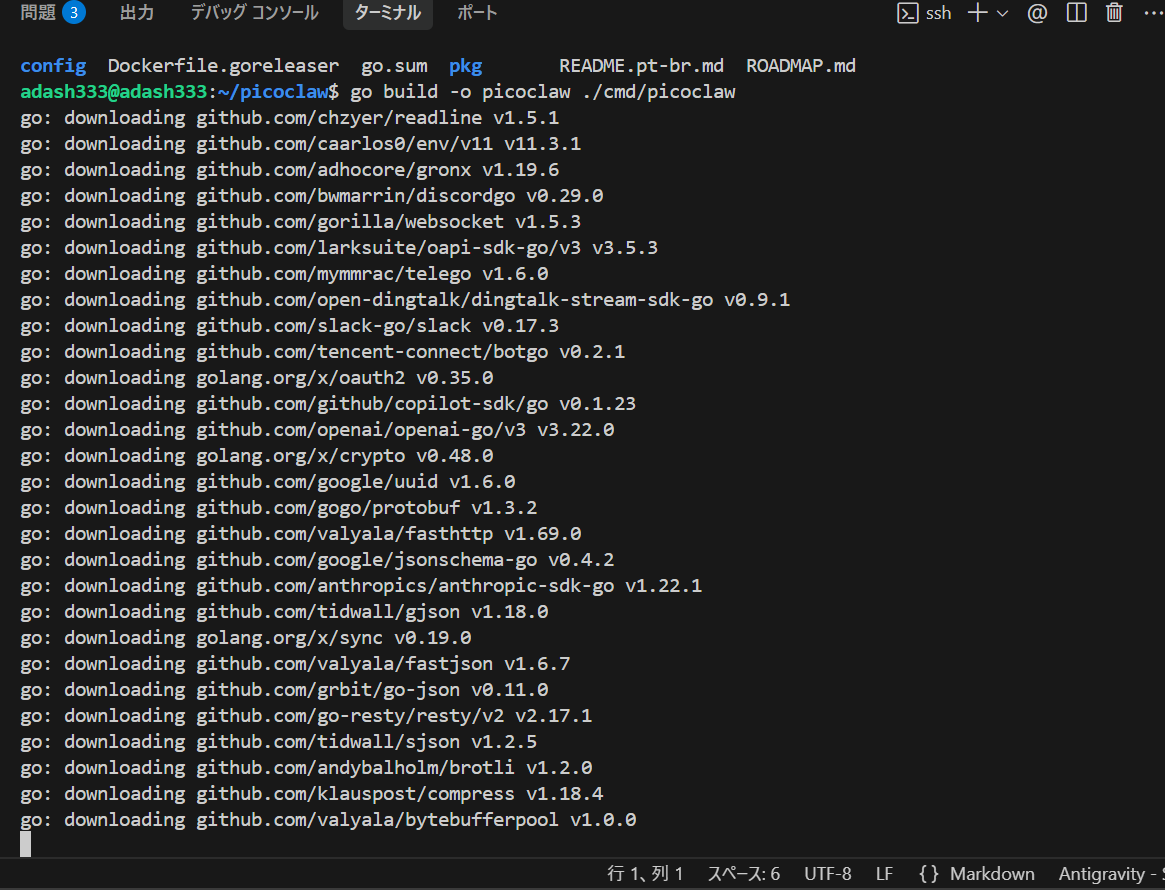Change indentation via スペース: 6
Viewport: 1165px width, 890px height.
click(x=743, y=874)
